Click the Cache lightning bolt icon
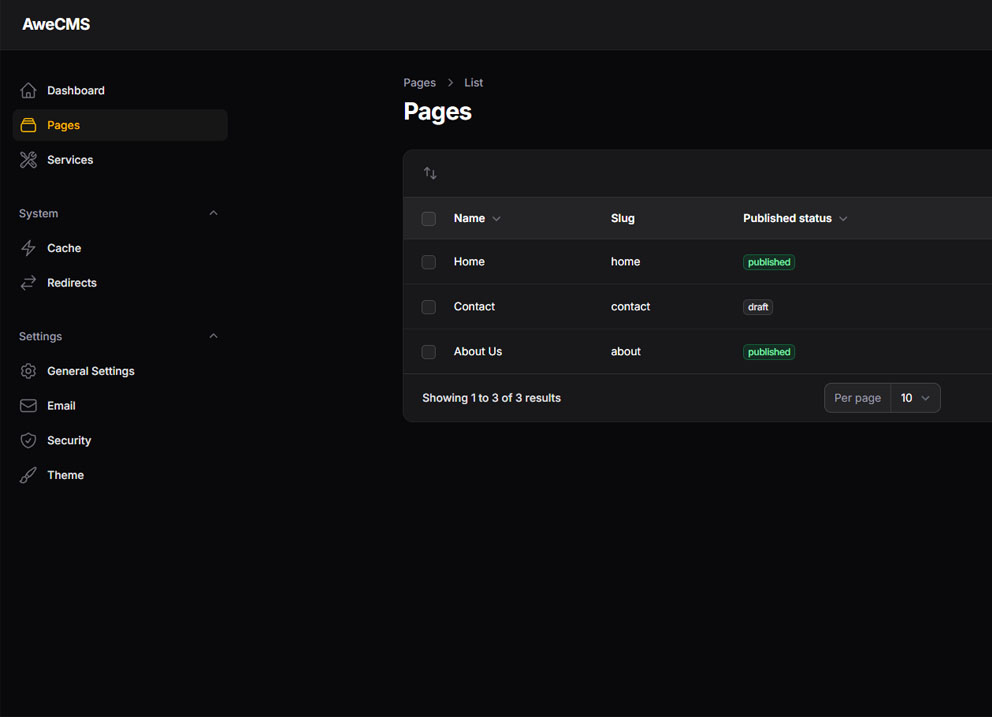Viewport: 992px width, 717px height. 28,248
